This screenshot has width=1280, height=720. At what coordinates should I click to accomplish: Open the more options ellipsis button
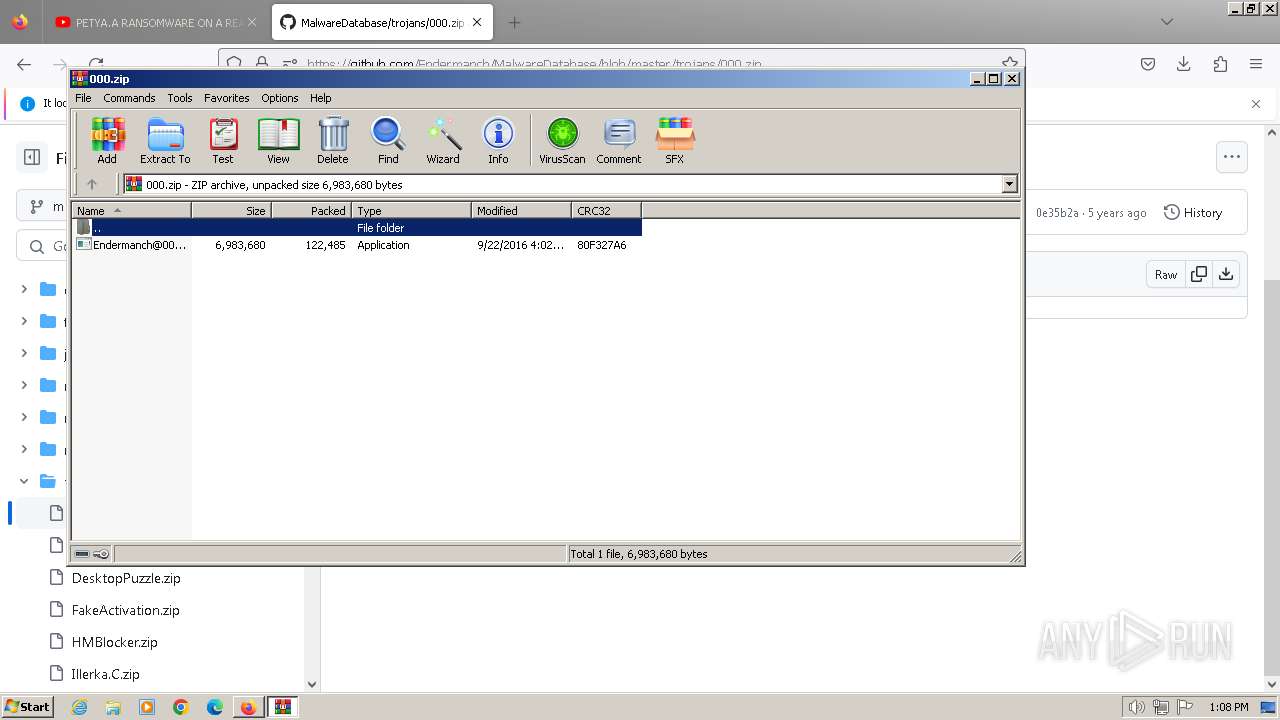tap(1232, 157)
